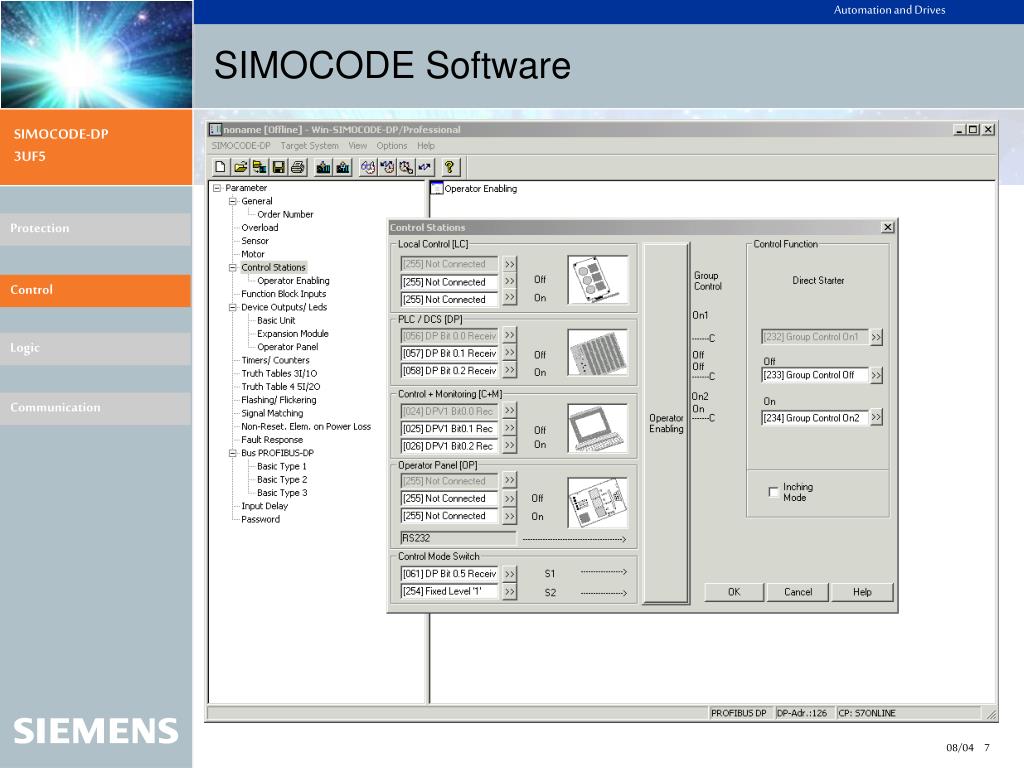Click the Print toolbar icon

click(297, 167)
